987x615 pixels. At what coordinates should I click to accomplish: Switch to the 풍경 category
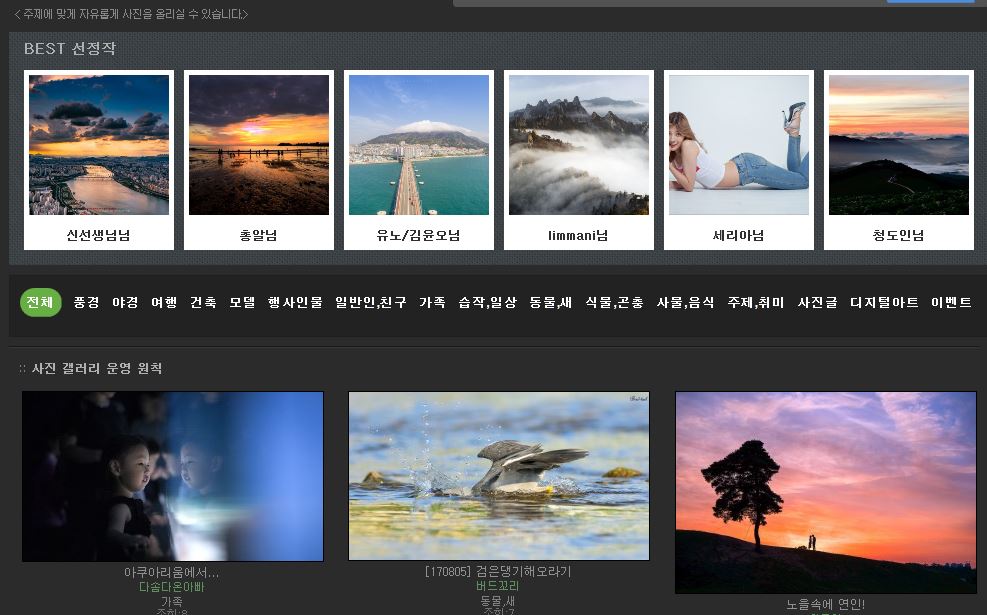point(86,302)
